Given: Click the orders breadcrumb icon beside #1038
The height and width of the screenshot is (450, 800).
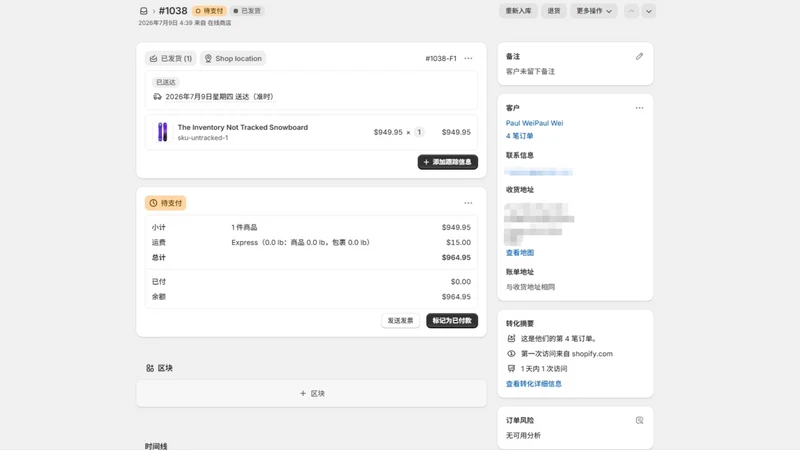Looking at the screenshot, I should tap(143, 11).
